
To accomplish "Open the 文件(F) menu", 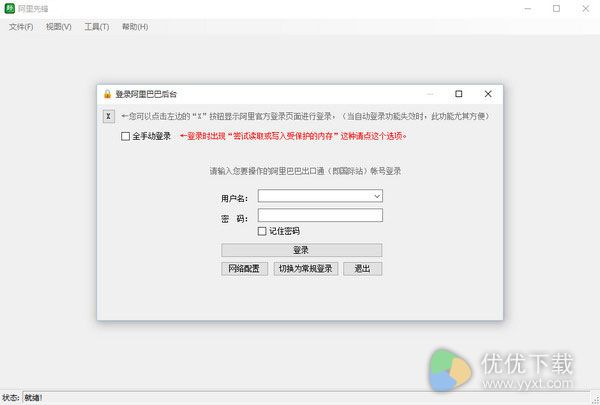I will click(x=21, y=27).
